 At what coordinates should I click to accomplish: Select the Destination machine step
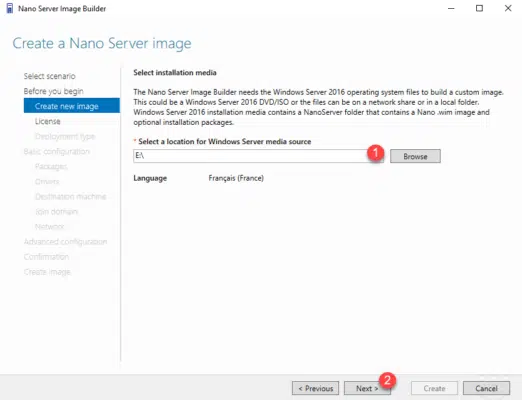pyautogui.click(x=71, y=197)
